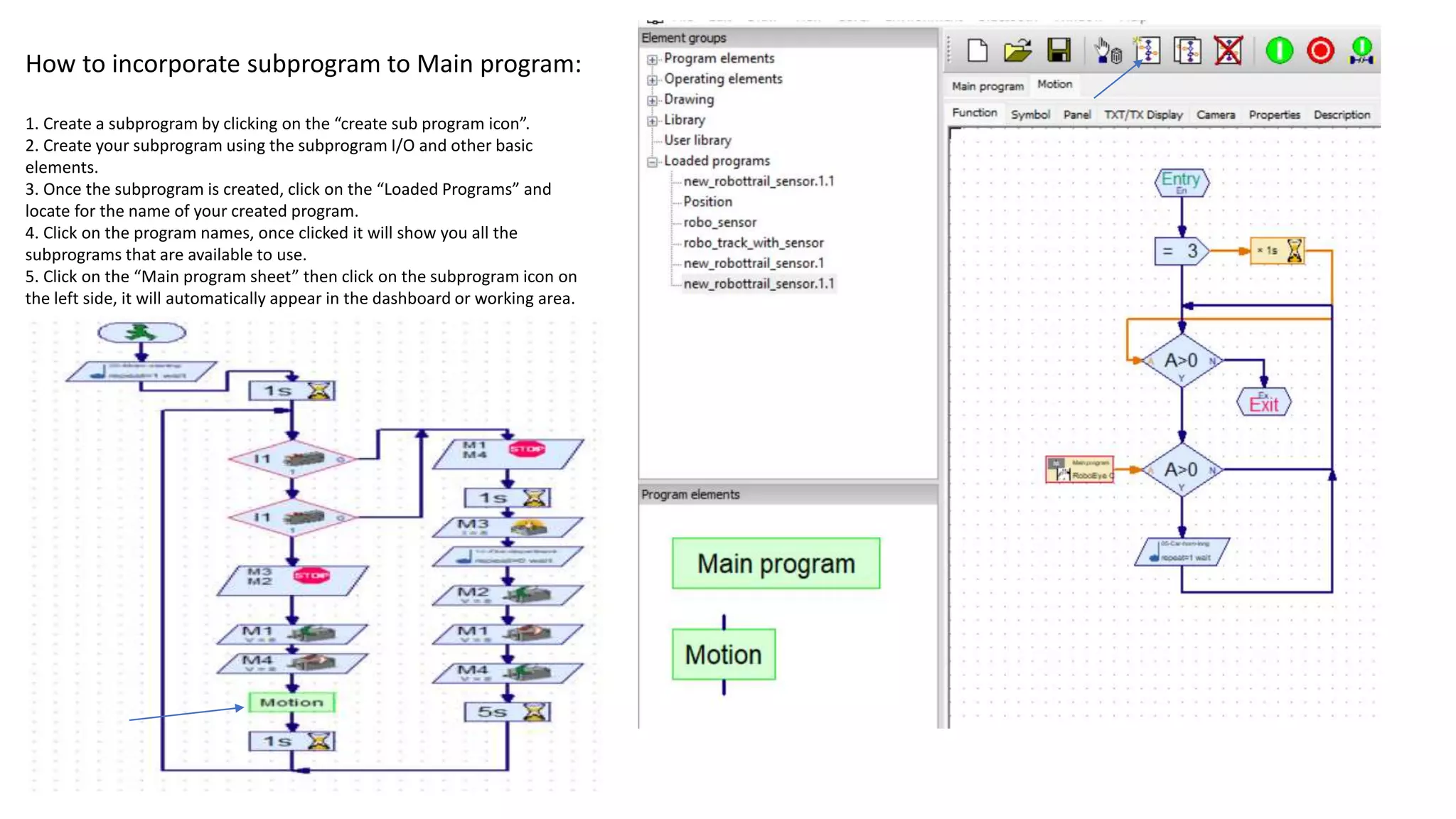Open a file via folder icon
1456x819 pixels.
pos(1017,50)
